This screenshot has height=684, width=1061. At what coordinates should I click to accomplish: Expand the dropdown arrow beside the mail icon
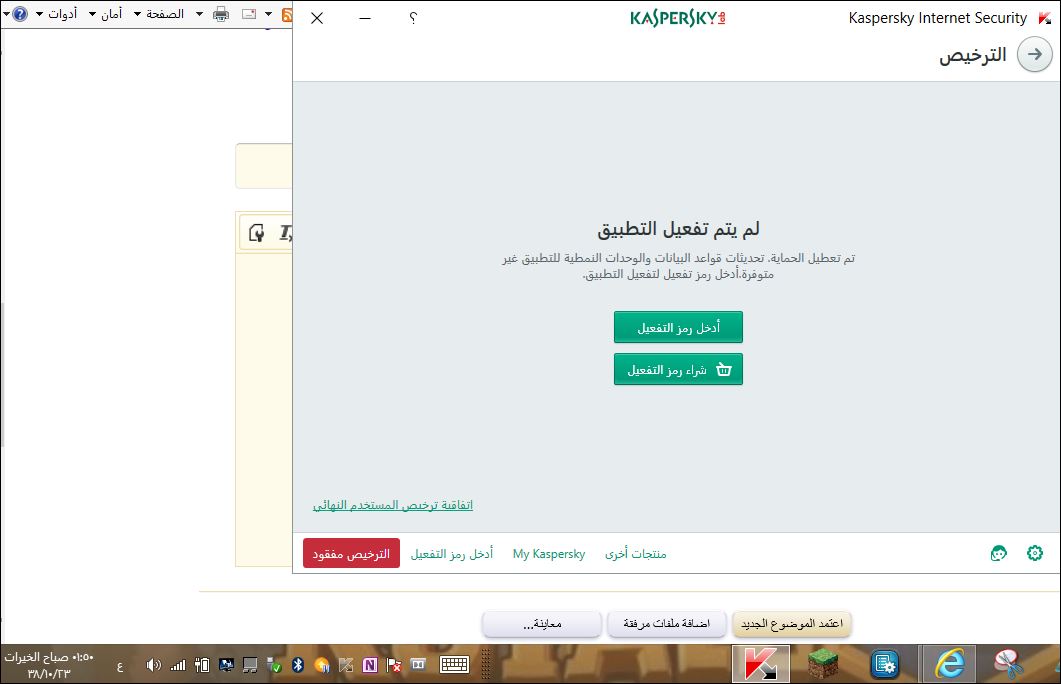tap(269, 14)
